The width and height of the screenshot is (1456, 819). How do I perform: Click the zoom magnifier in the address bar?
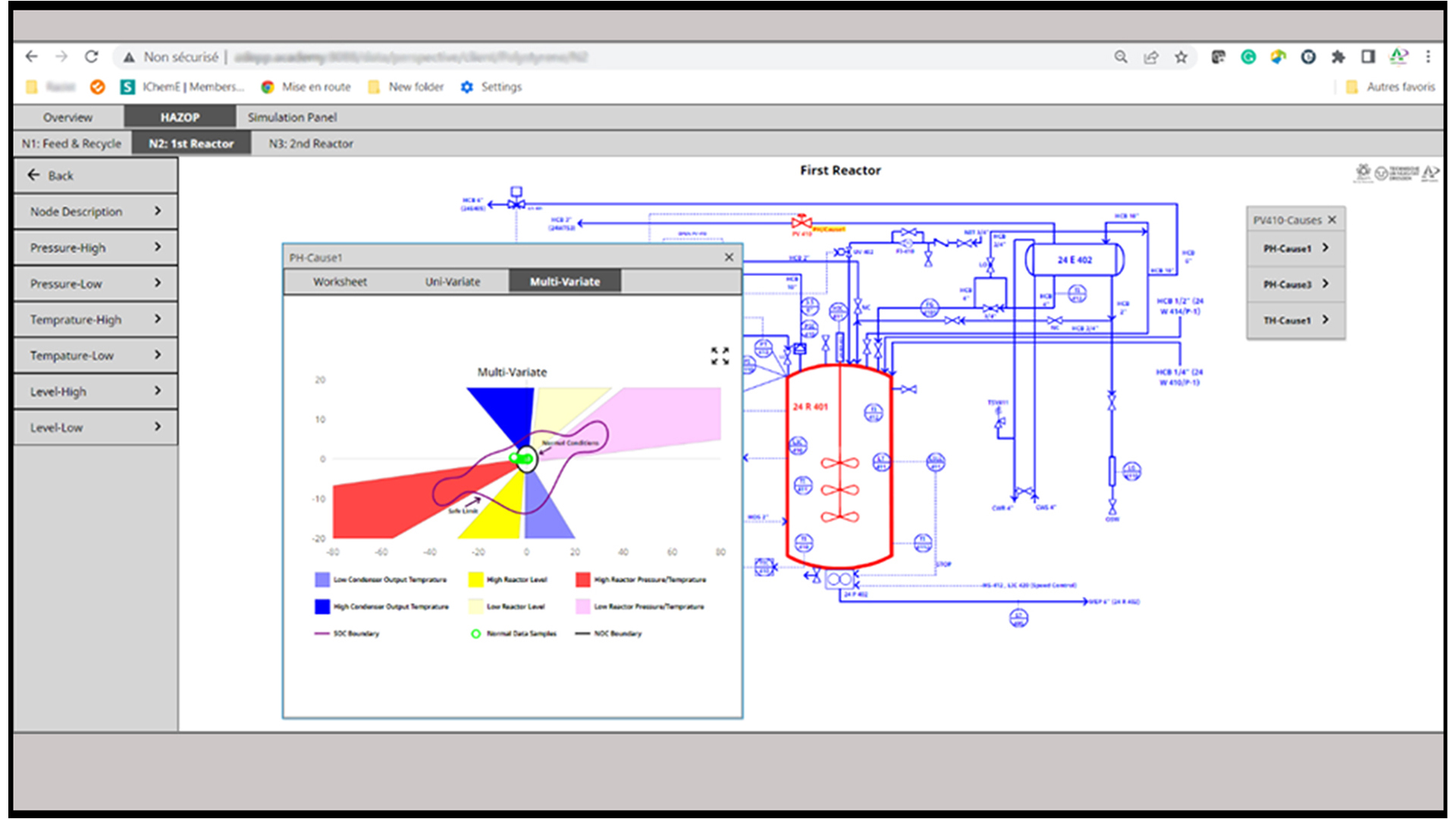click(x=1121, y=57)
